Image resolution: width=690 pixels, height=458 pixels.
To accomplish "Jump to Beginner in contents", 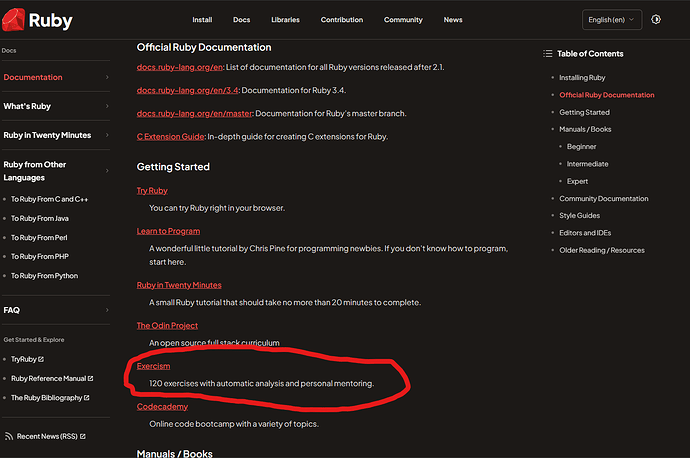I will coord(581,147).
